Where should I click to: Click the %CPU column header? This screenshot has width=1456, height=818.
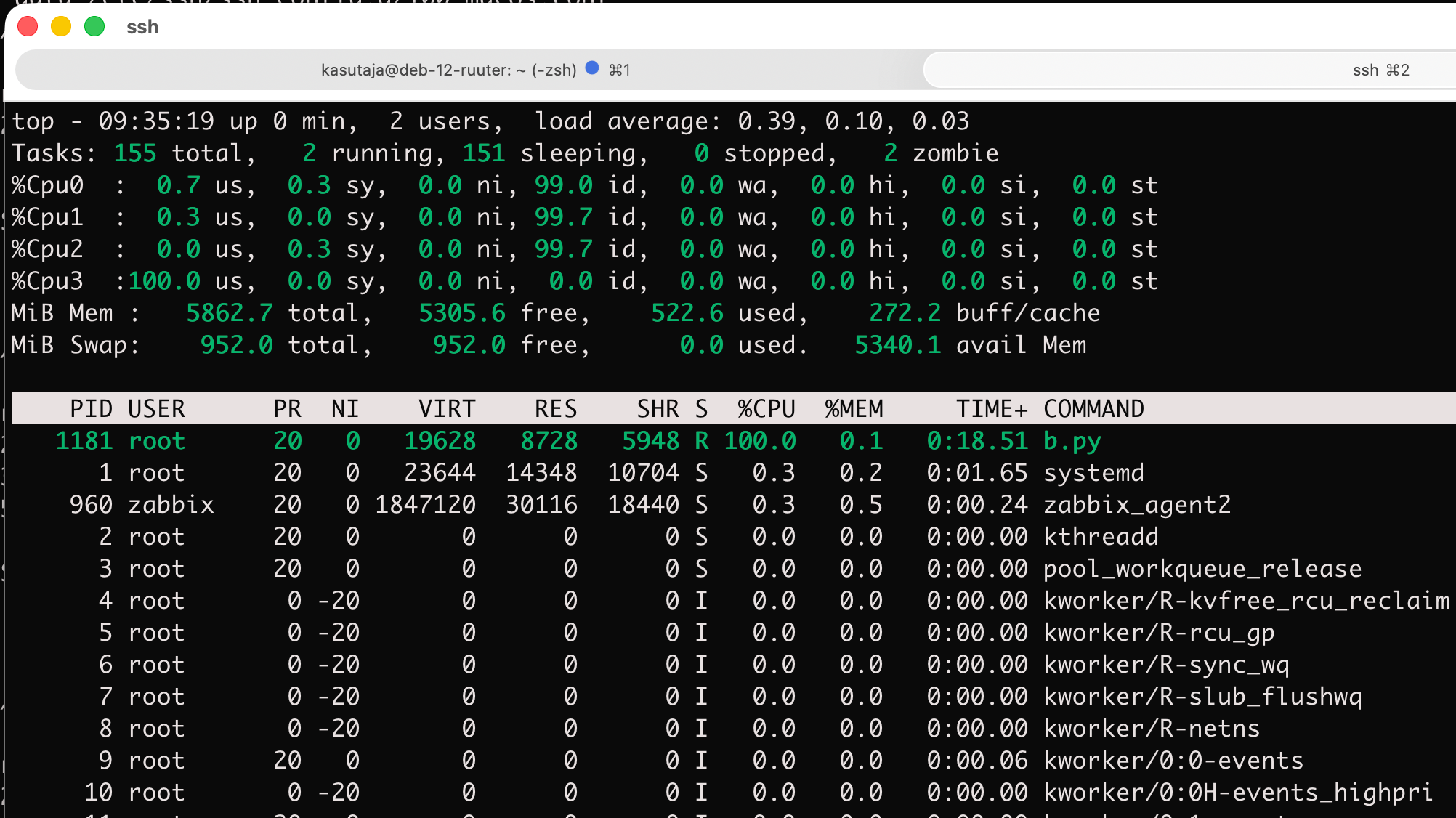[767, 409]
